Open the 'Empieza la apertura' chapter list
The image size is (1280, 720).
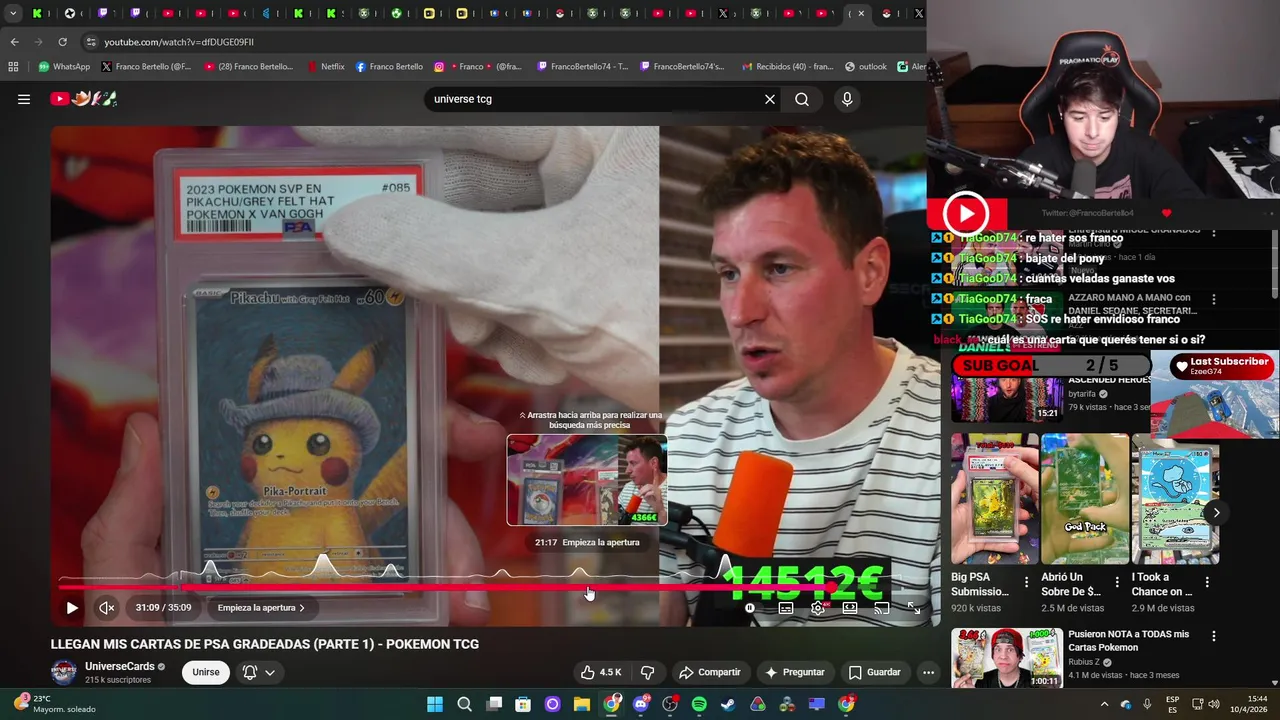[x=261, y=607]
